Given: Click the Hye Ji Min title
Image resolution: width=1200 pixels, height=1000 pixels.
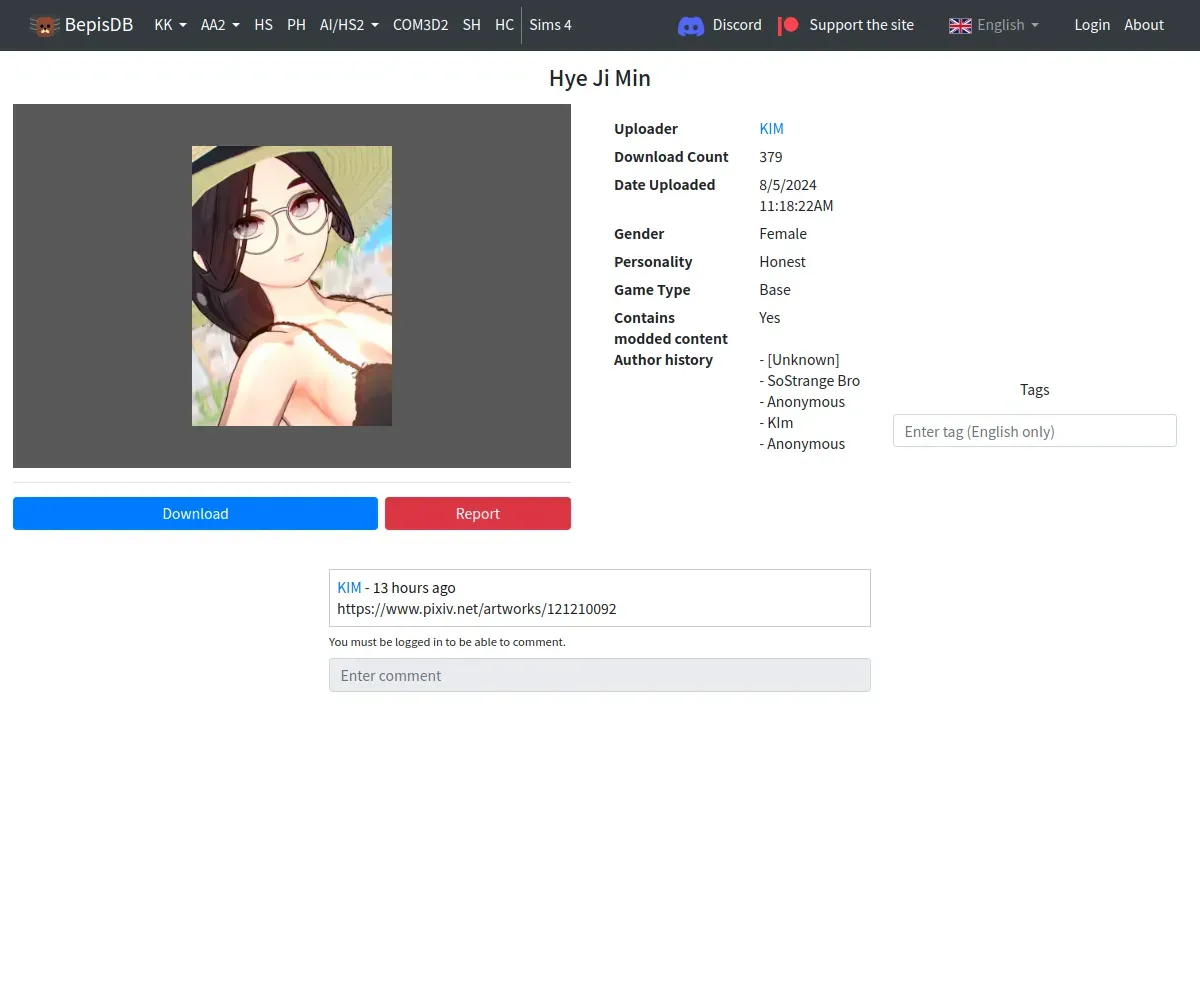Looking at the screenshot, I should tap(600, 78).
